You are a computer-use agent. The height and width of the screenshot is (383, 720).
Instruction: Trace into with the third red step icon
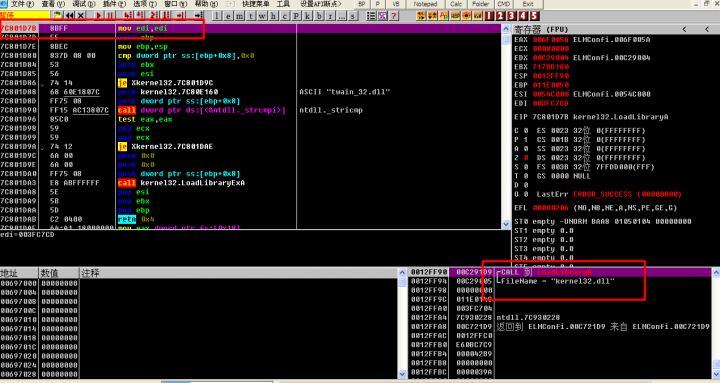click(154, 16)
